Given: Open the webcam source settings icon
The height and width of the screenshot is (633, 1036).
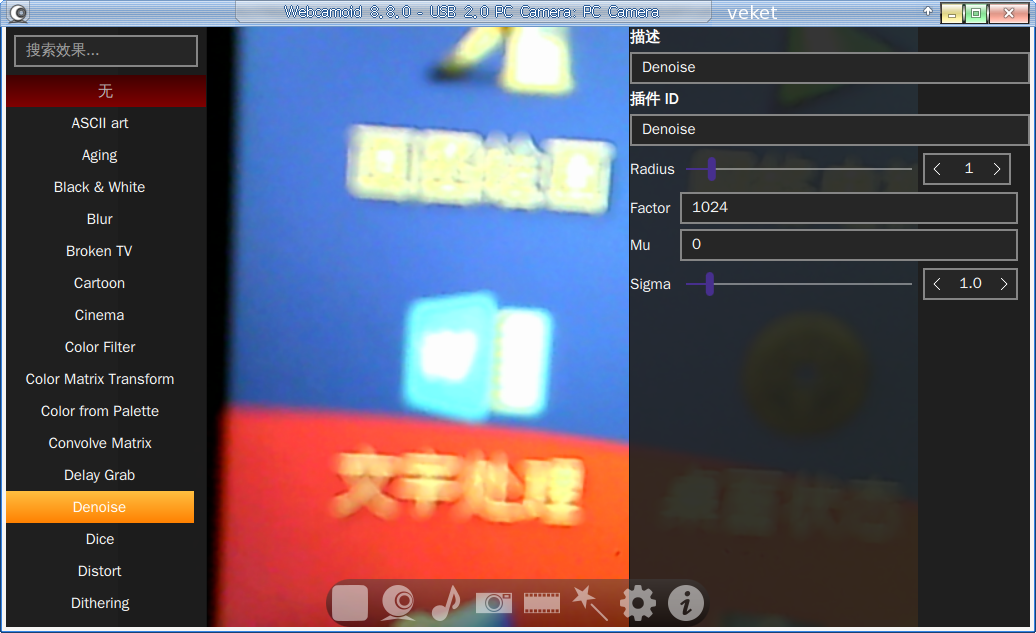Looking at the screenshot, I should click(x=398, y=603).
